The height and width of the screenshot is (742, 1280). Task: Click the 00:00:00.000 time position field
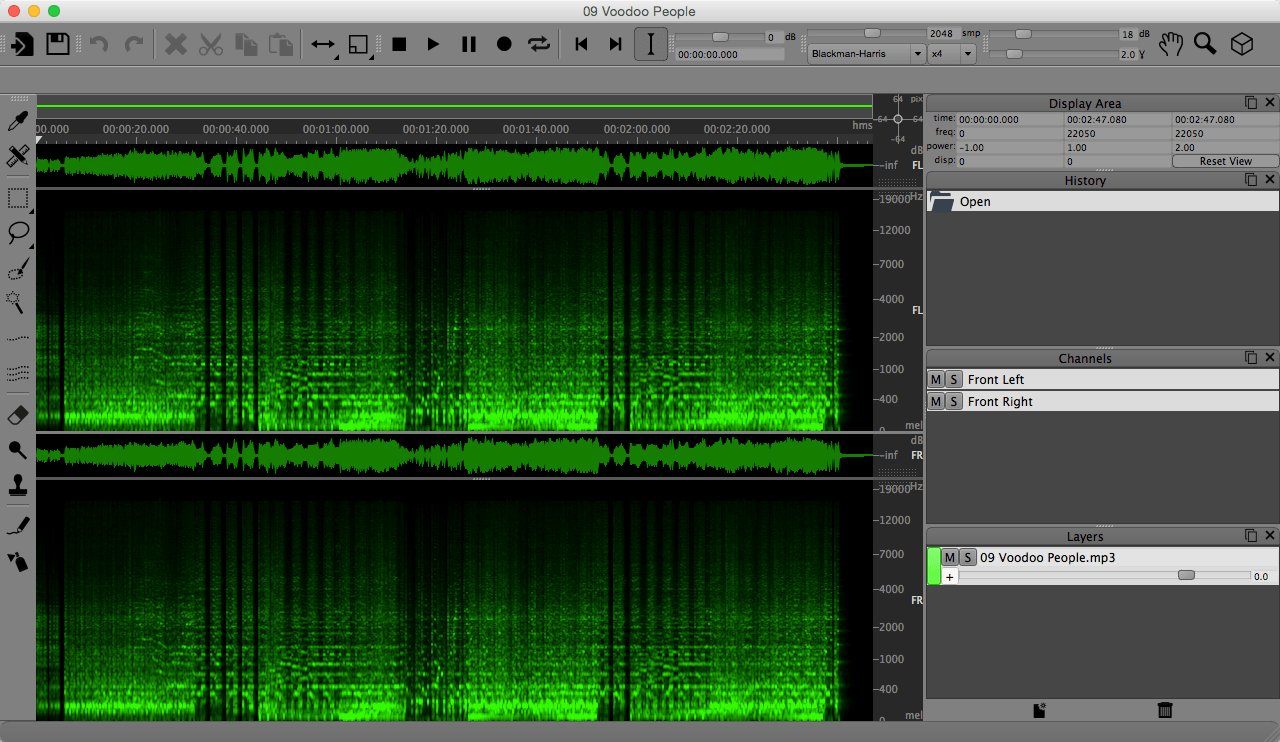(729, 54)
